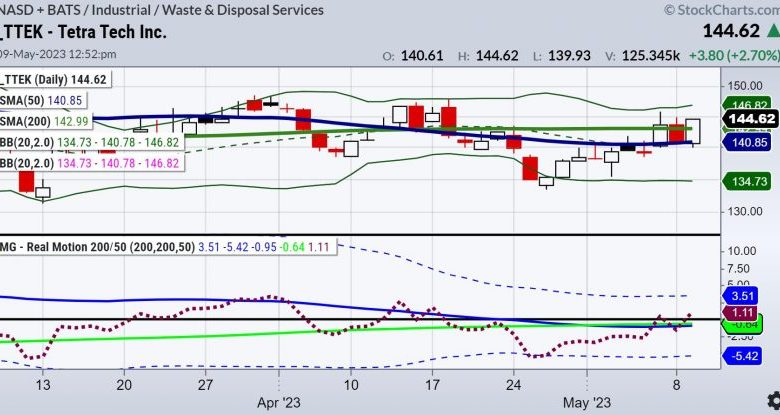Click the date label 24 on axis

point(514,385)
